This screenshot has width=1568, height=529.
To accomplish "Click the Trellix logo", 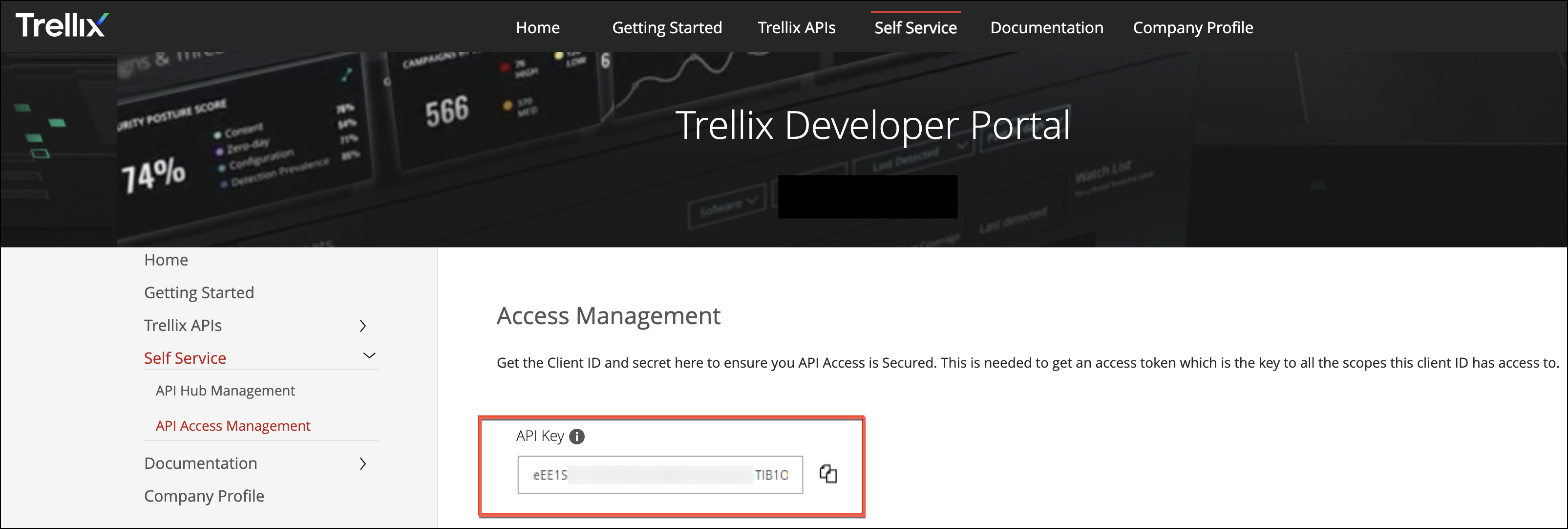I will click(x=62, y=25).
